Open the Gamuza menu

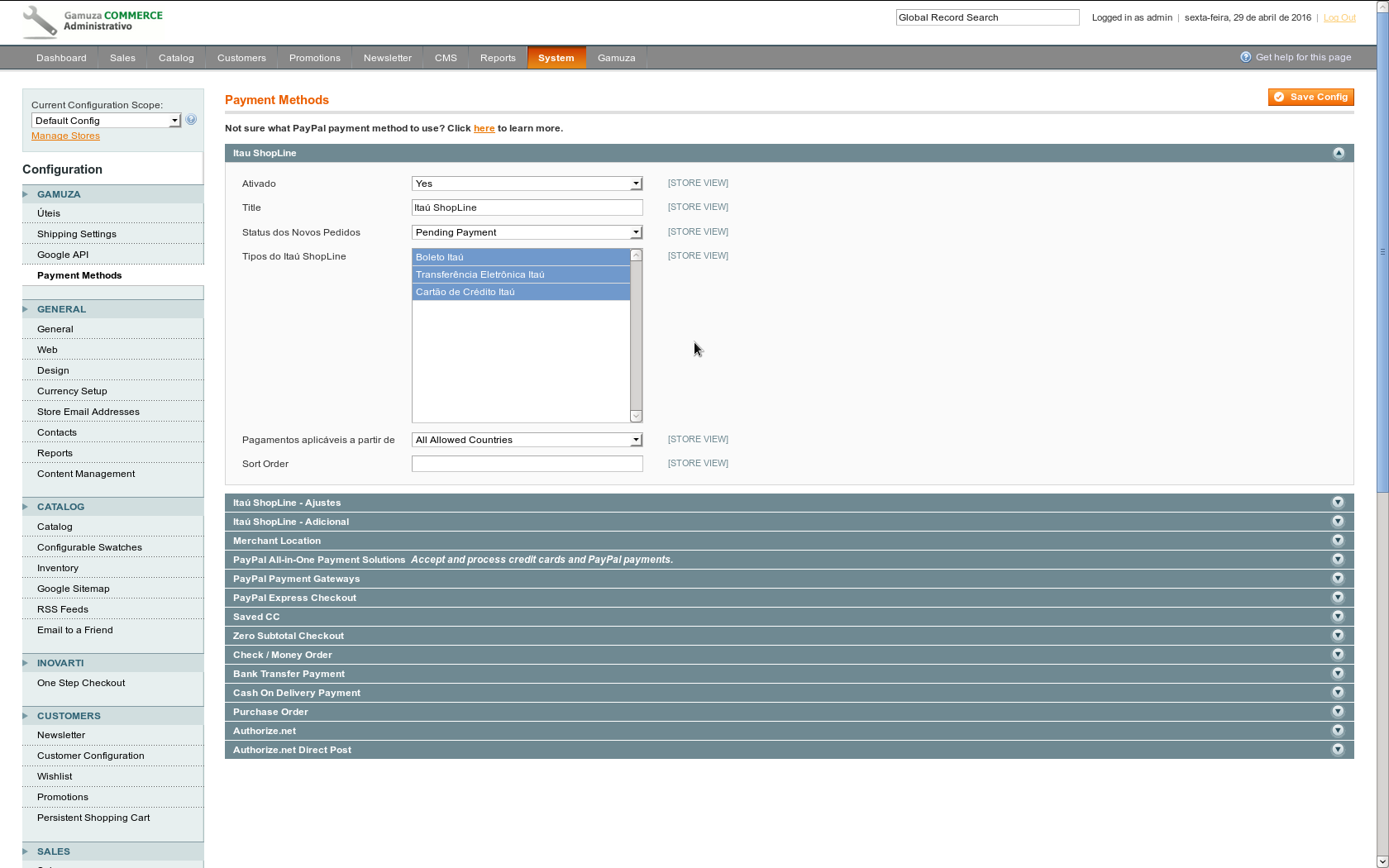[616, 58]
